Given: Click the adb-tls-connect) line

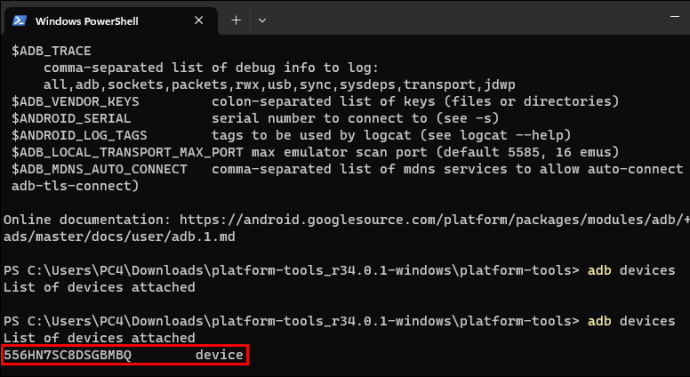Looking at the screenshot, I should coord(75,186).
